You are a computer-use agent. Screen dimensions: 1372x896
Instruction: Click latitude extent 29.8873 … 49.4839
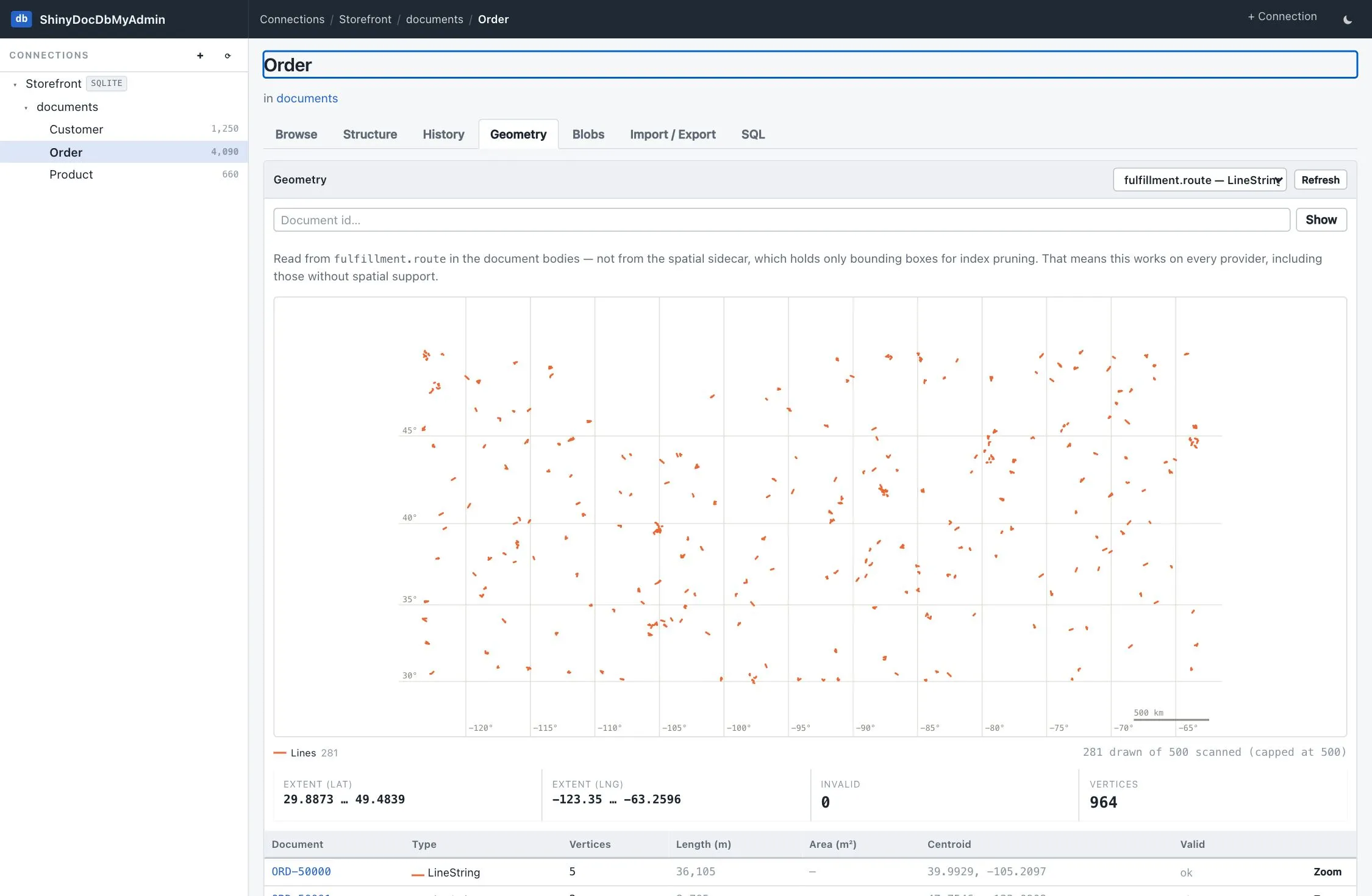click(344, 799)
